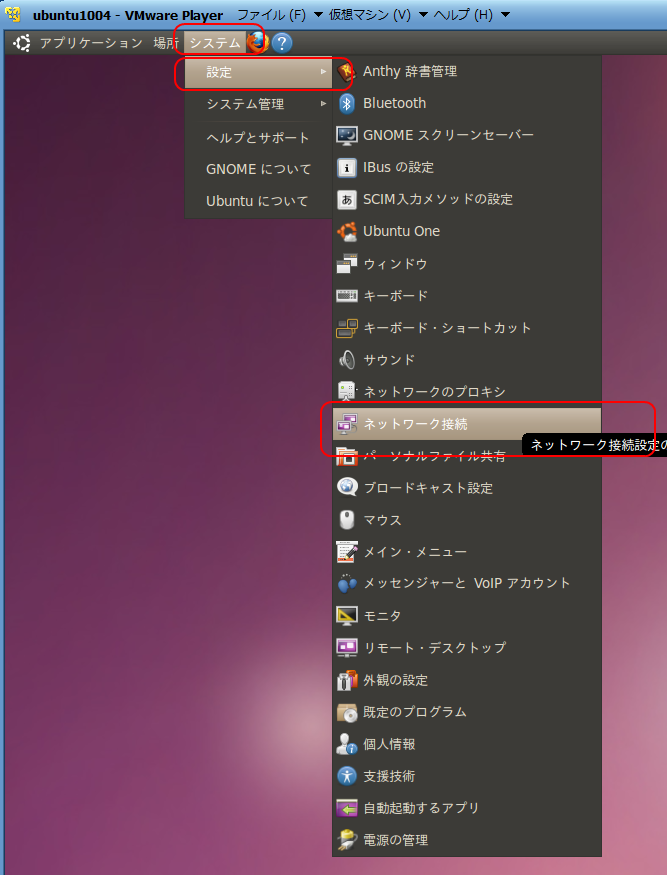Viewport: 667px width, 875px height.
Task: Click the IBus settings icon
Action: 347,167
